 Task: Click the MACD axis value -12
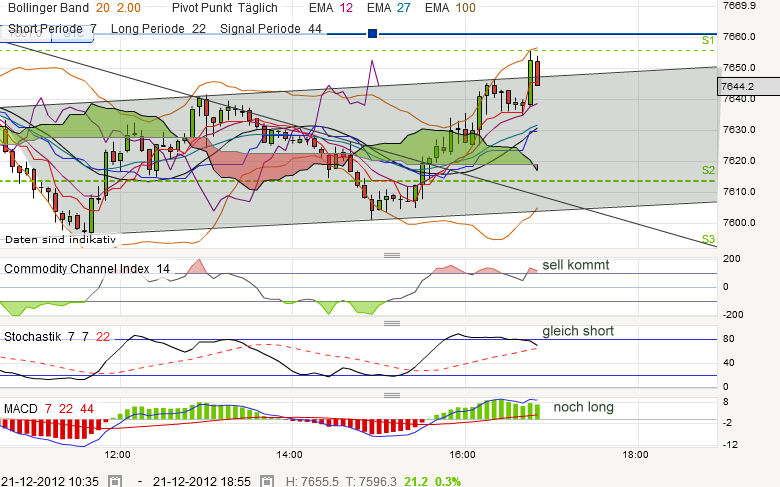[x=730, y=445]
